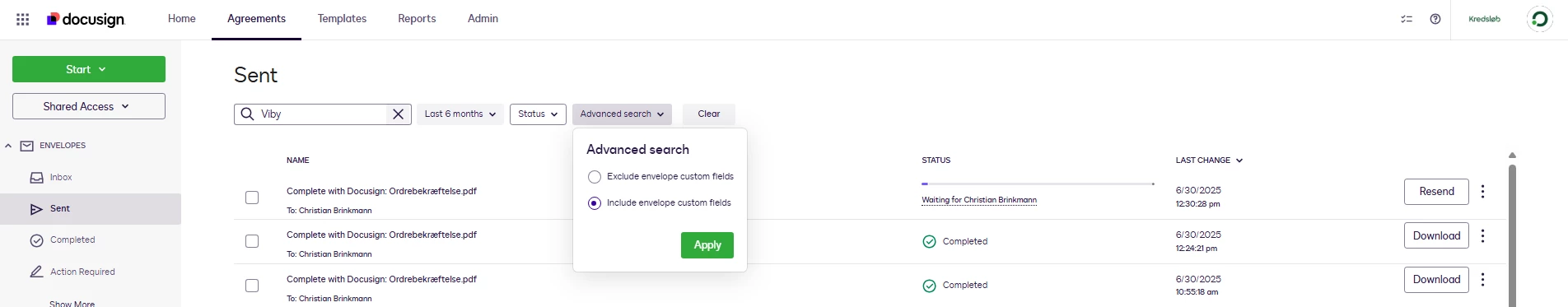The image size is (1568, 307).
Task: Collapse the Envelopes section
Action: tap(8, 146)
